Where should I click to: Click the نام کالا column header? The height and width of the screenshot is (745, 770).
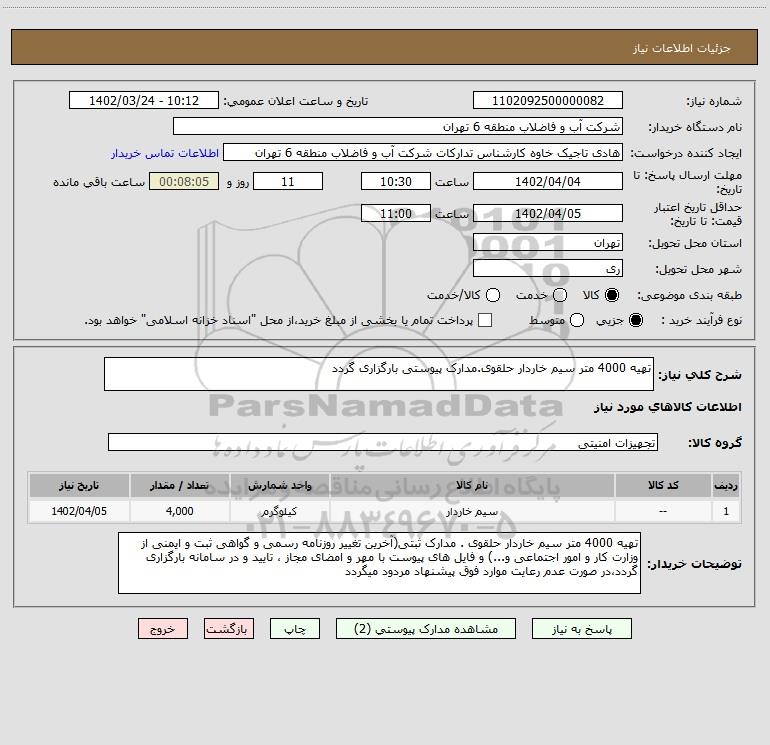click(x=472, y=486)
